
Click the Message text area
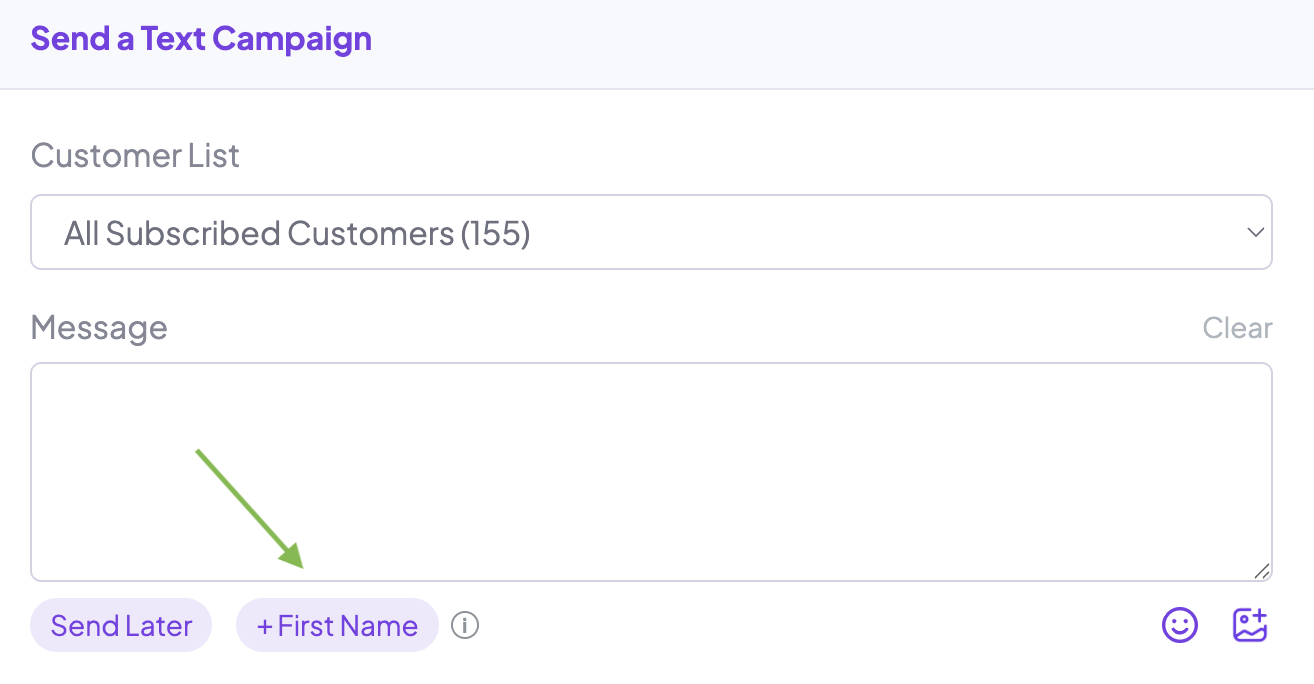click(650, 471)
